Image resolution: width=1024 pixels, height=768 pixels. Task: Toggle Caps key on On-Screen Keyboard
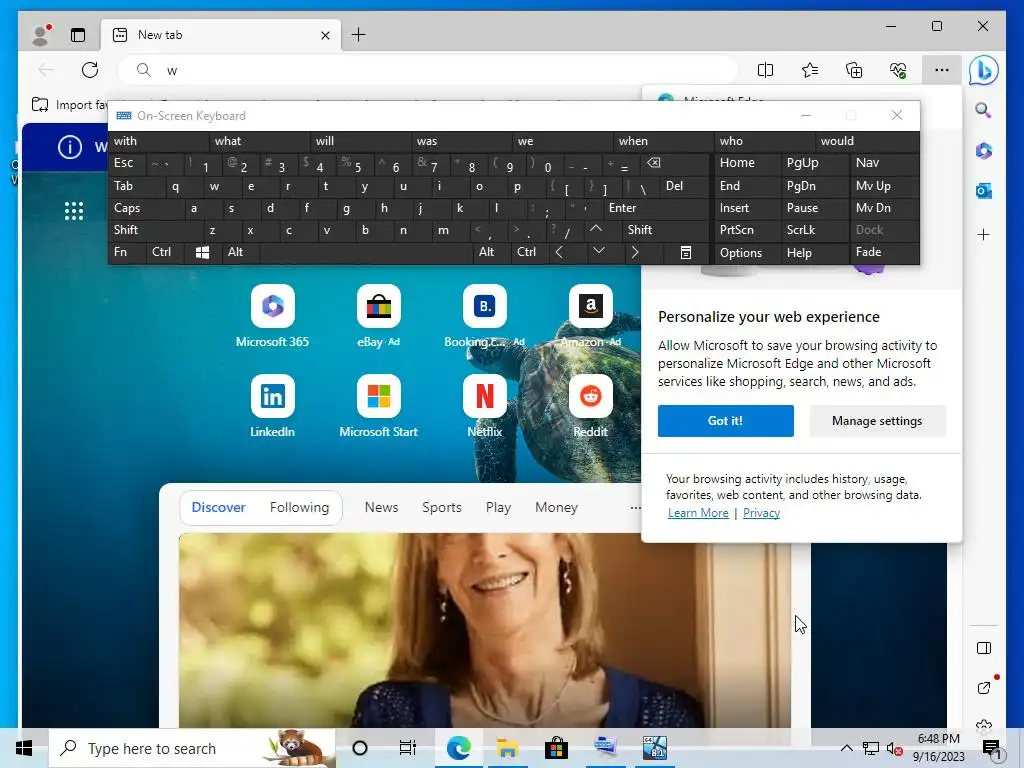pyautogui.click(x=146, y=208)
